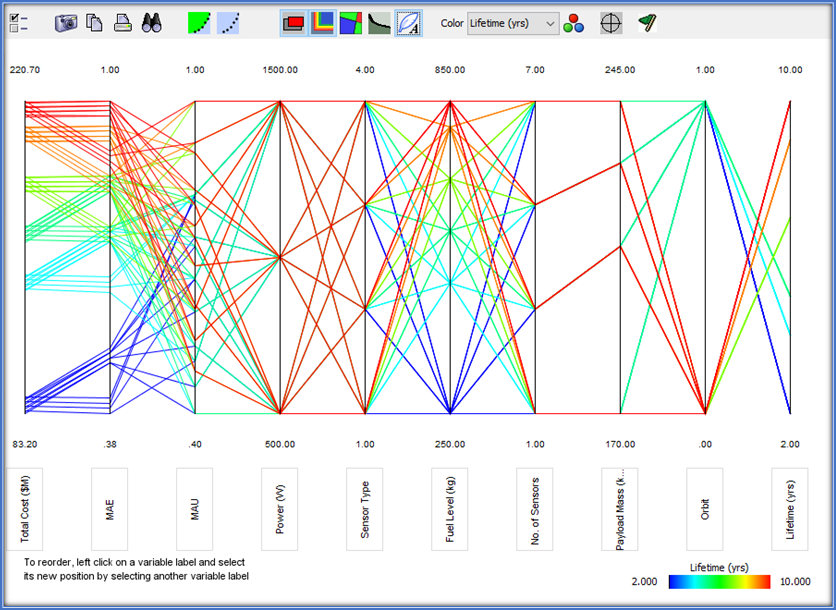Select the Sensor Type variable label
This screenshot has height=610, width=836.
point(365,508)
